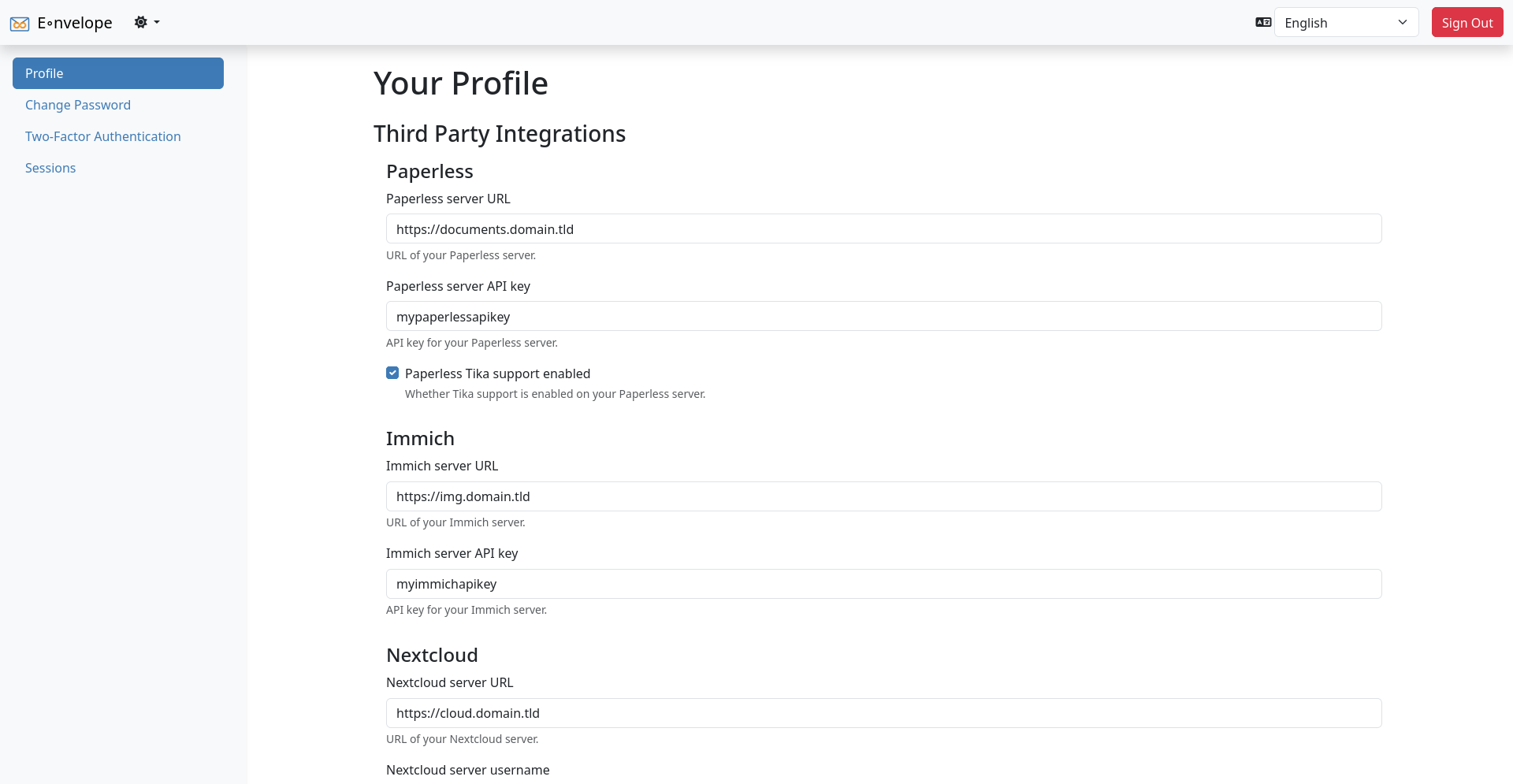Screen dimensions: 1513x784
Task: Open the gear settings menu
Action: [142, 23]
